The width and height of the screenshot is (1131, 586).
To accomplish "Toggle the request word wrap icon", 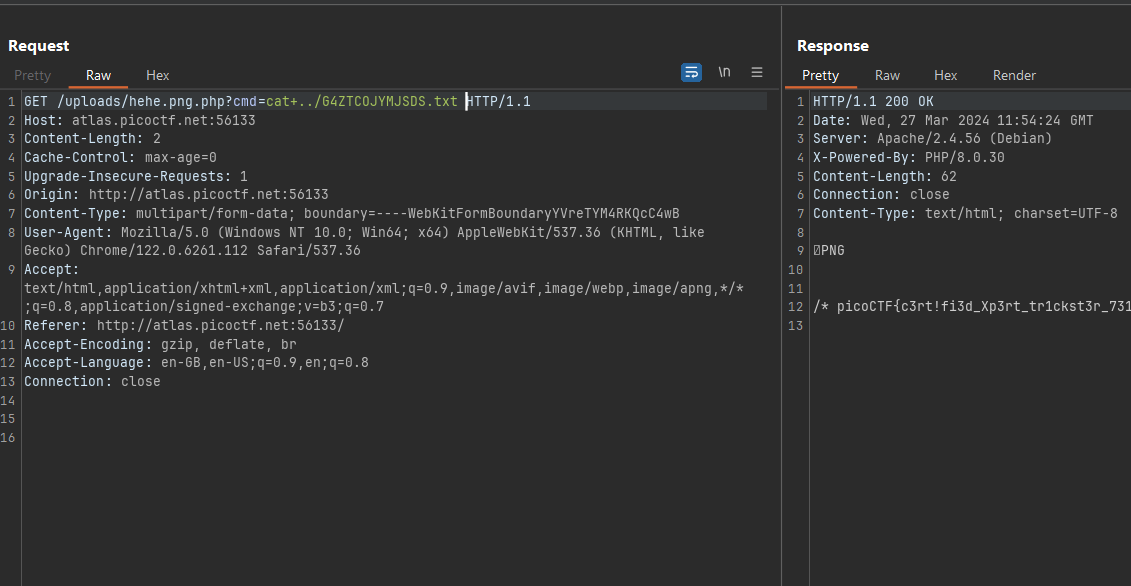I will 691,72.
